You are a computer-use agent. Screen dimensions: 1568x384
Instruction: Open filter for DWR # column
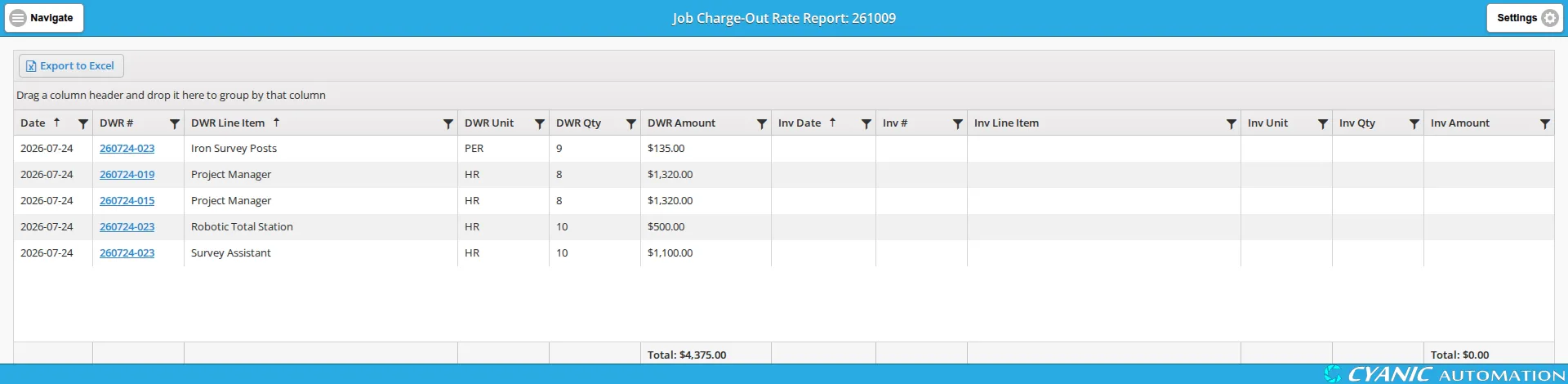pyautogui.click(x=175, y=123)
